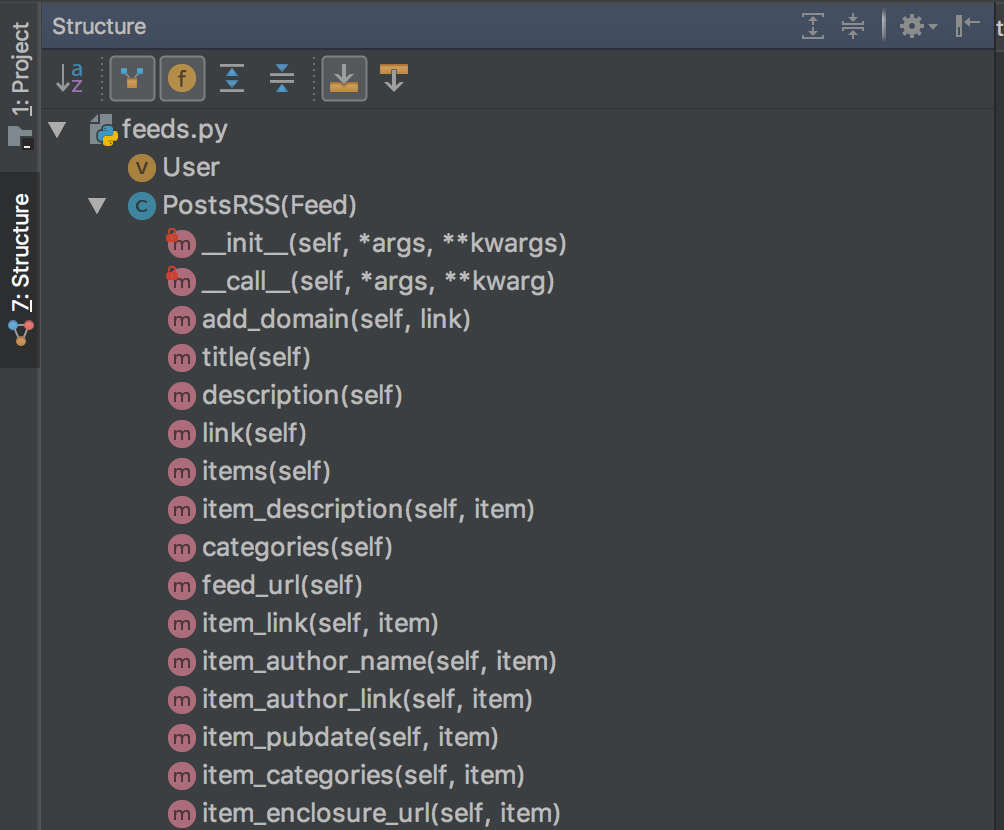Select item_pubdate(self, item) method
1004x830 pixels.
[349, 738]
